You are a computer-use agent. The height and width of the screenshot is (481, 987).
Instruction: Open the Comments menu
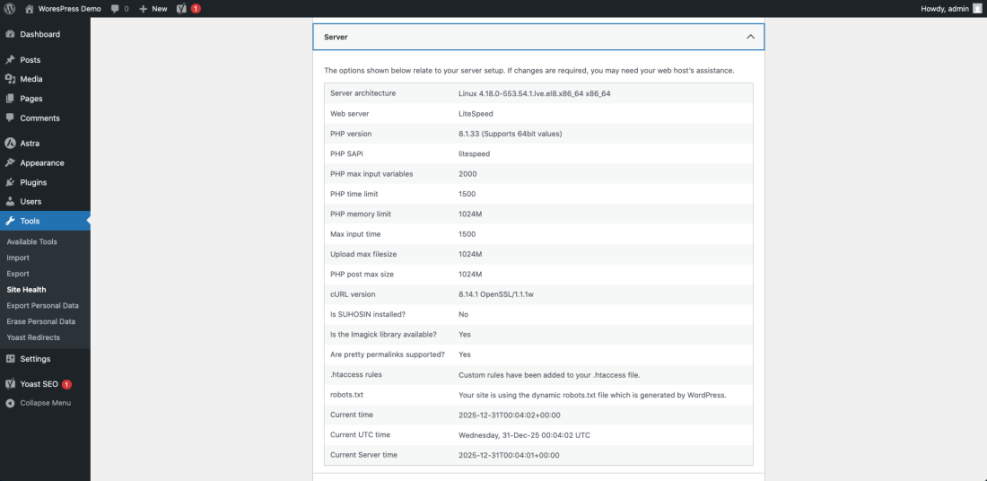click(x=45, y=118)
